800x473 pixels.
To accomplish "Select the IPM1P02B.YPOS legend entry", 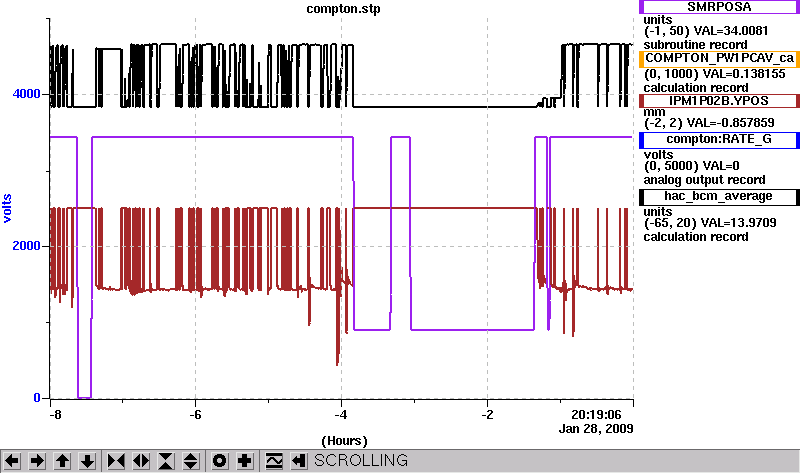I will (719, 101).
